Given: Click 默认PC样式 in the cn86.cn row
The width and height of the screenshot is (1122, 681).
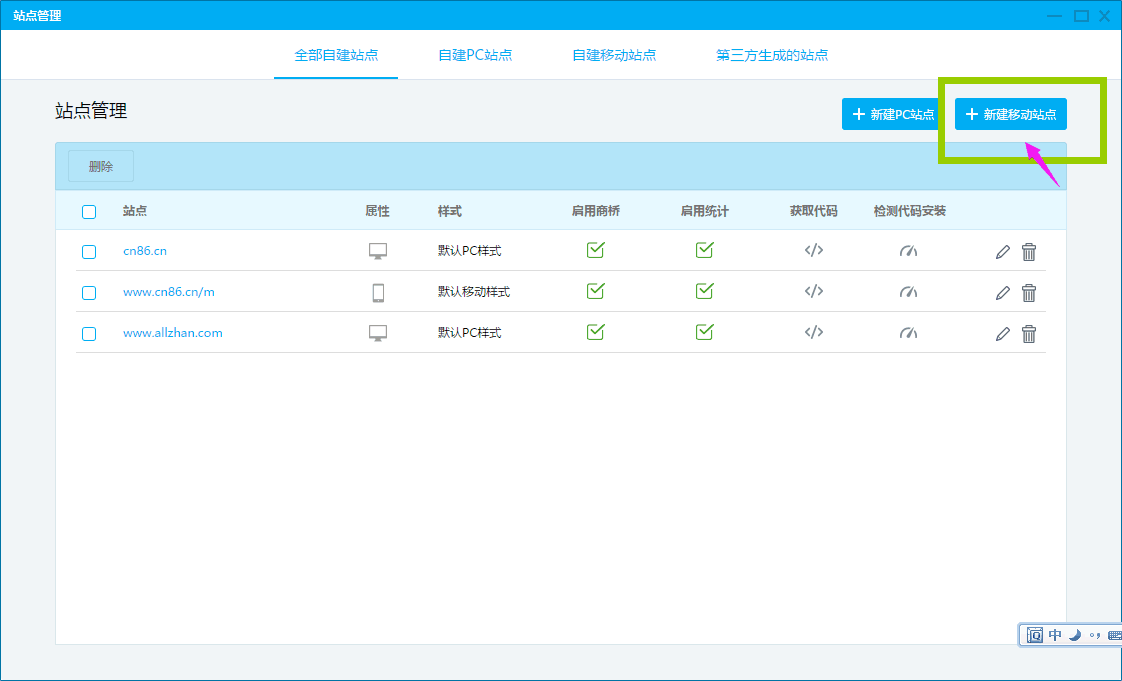Looking at the screenshot, I should tap(469, 251).
